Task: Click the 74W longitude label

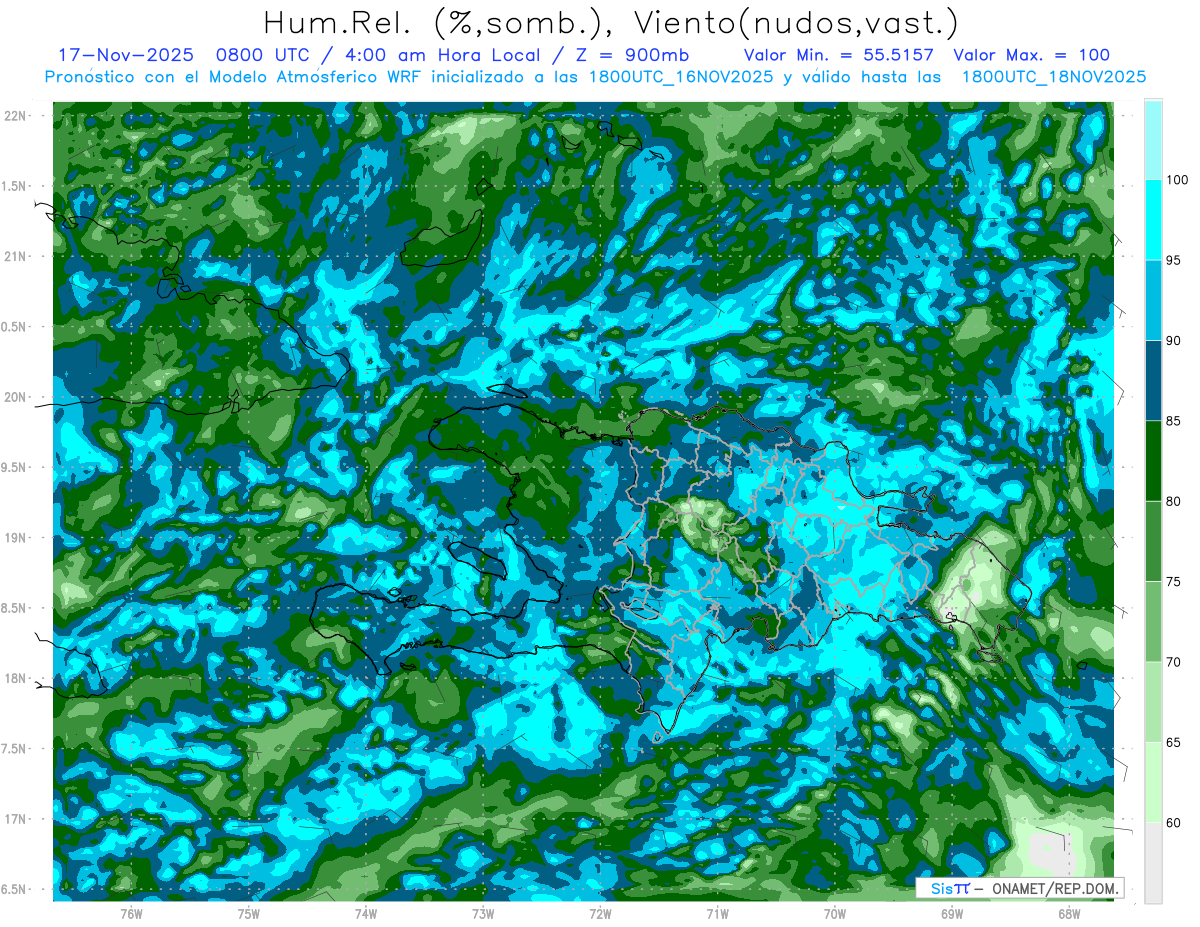Action: point(366,914)
